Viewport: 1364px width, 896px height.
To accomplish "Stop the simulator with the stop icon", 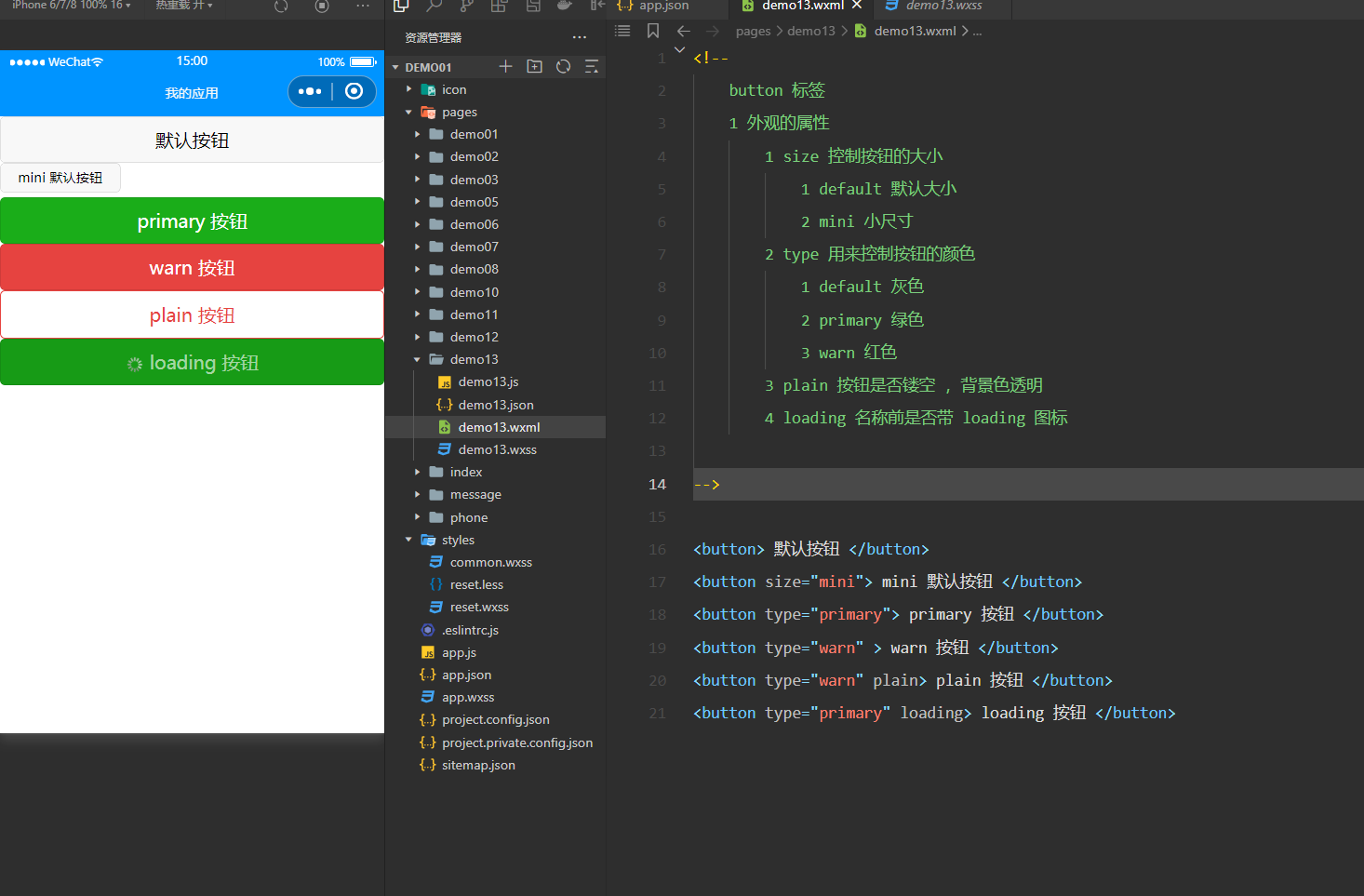I will click(322, 6).
